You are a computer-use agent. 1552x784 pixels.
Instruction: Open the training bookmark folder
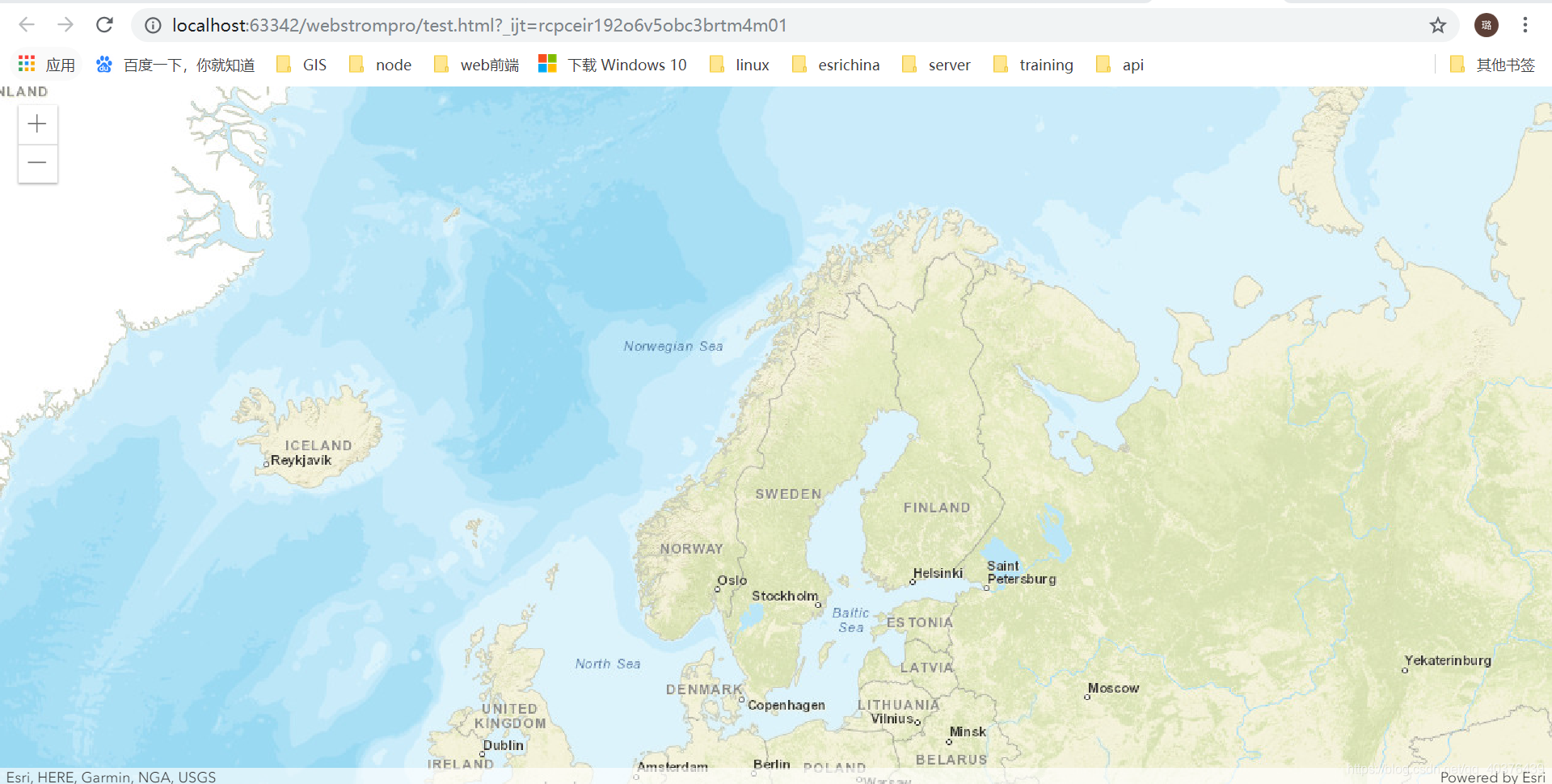[x=1033, y=65]
